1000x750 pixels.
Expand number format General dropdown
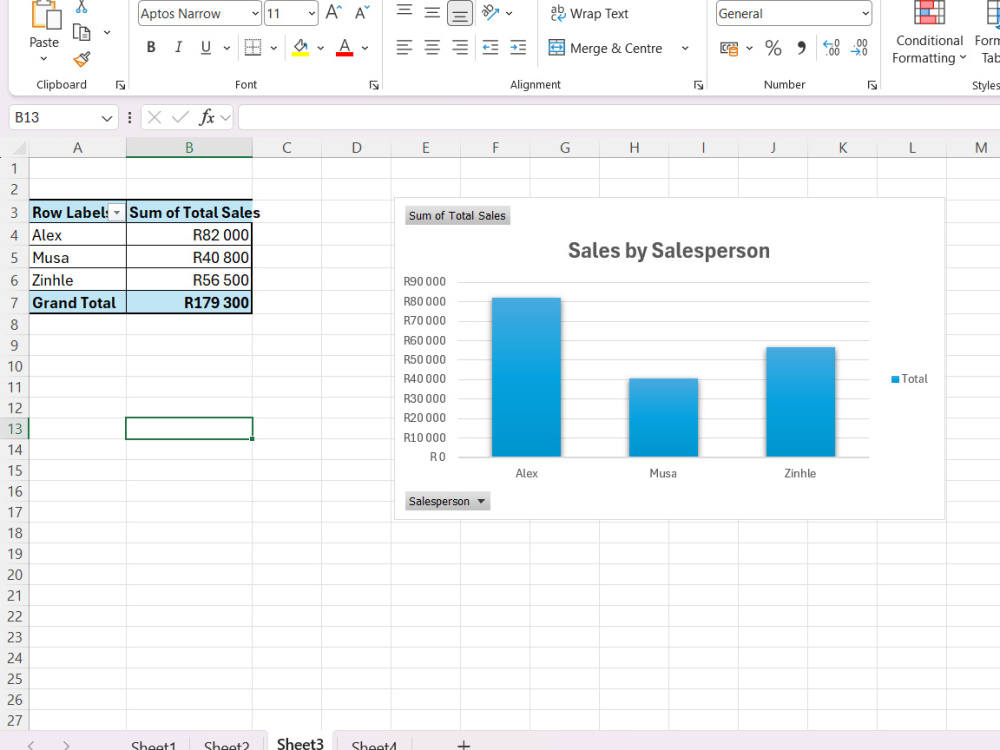[x=865, y=13]
